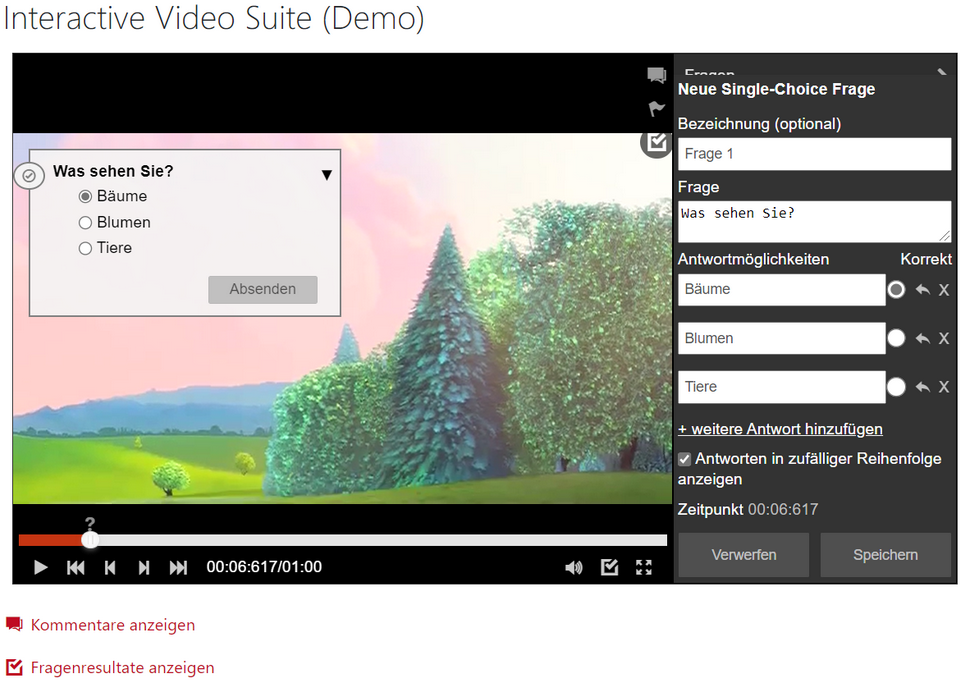Step one frame forward in video
Viewport: 977px width, 687px height.
[144, 567]
